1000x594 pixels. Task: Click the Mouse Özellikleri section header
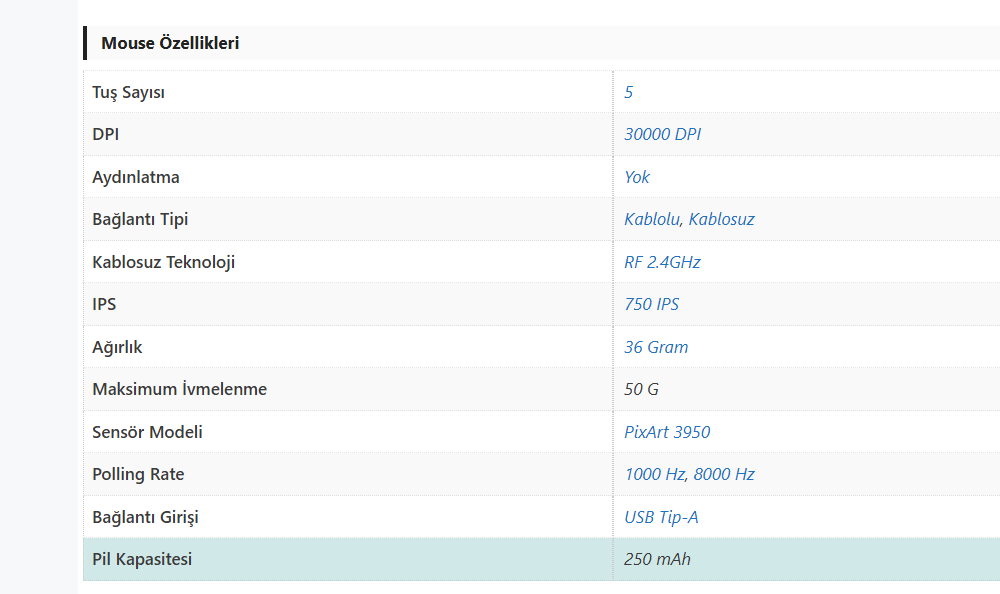pyautogui.click(x=170, y=43)
